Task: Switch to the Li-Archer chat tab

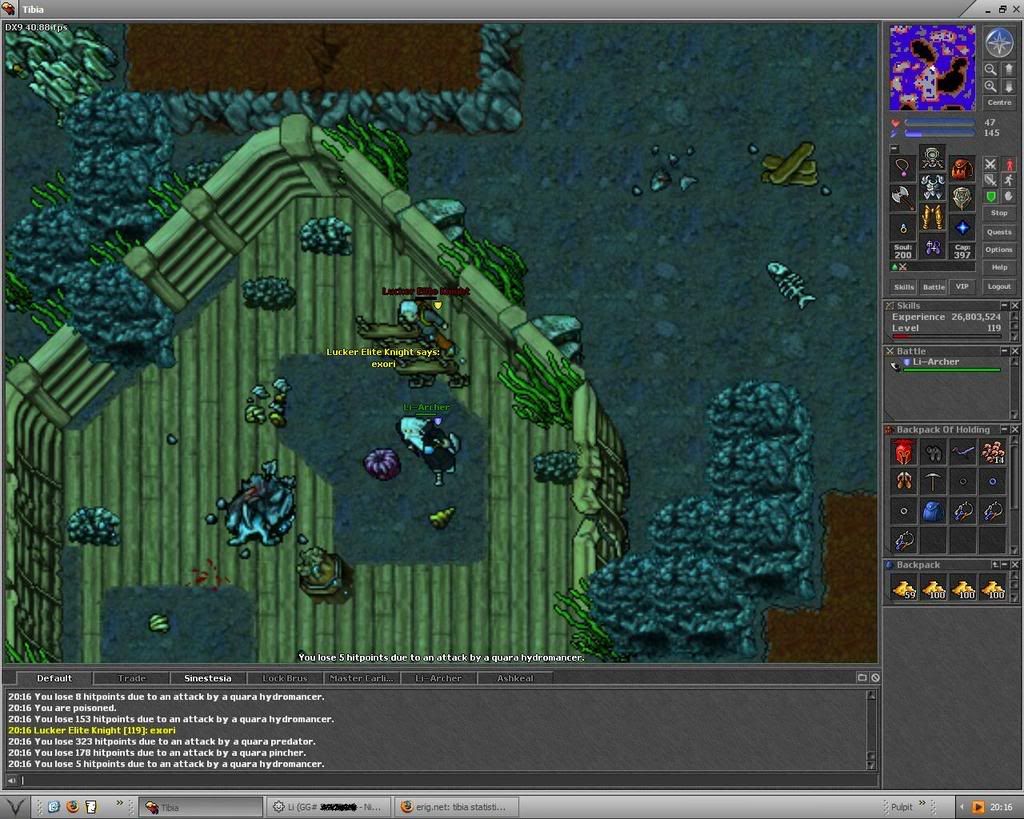Action: [x=438, y=678]
